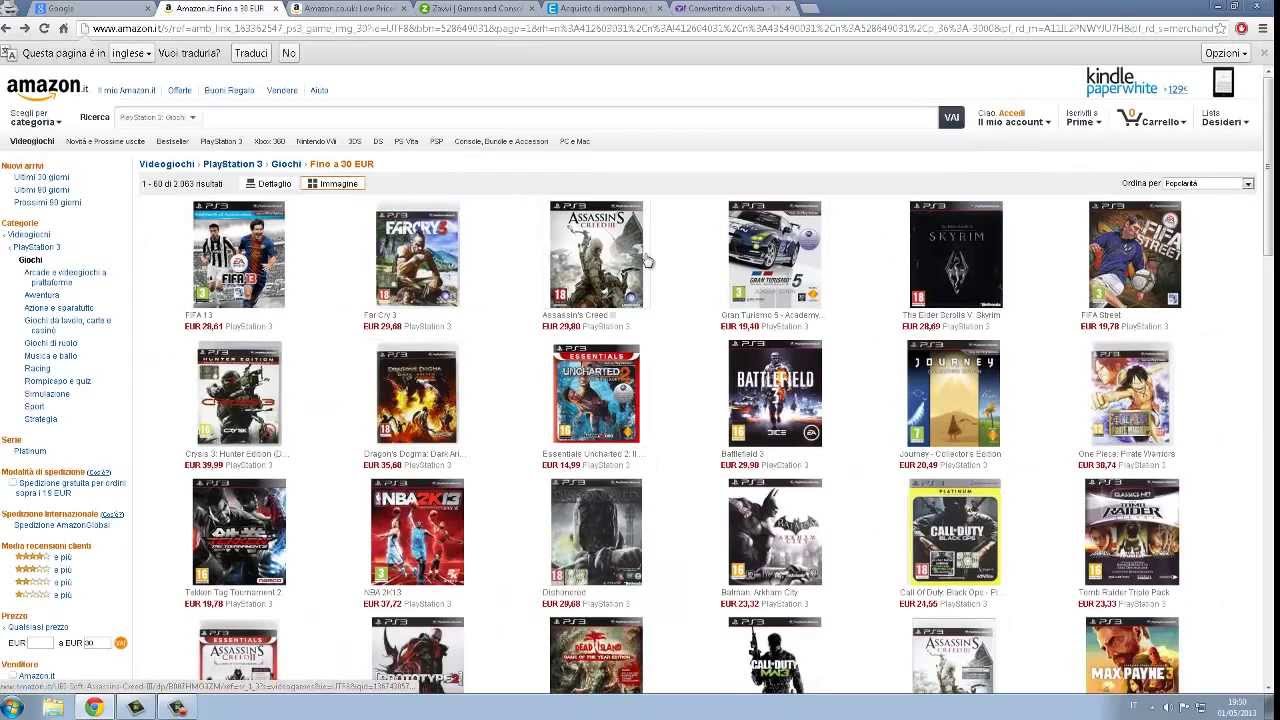Image resolution: width=1280 pixels, height=720 pixels.
Task: Open NBA 2K13 cover thumbnail
Action: (x=417, y=532)
